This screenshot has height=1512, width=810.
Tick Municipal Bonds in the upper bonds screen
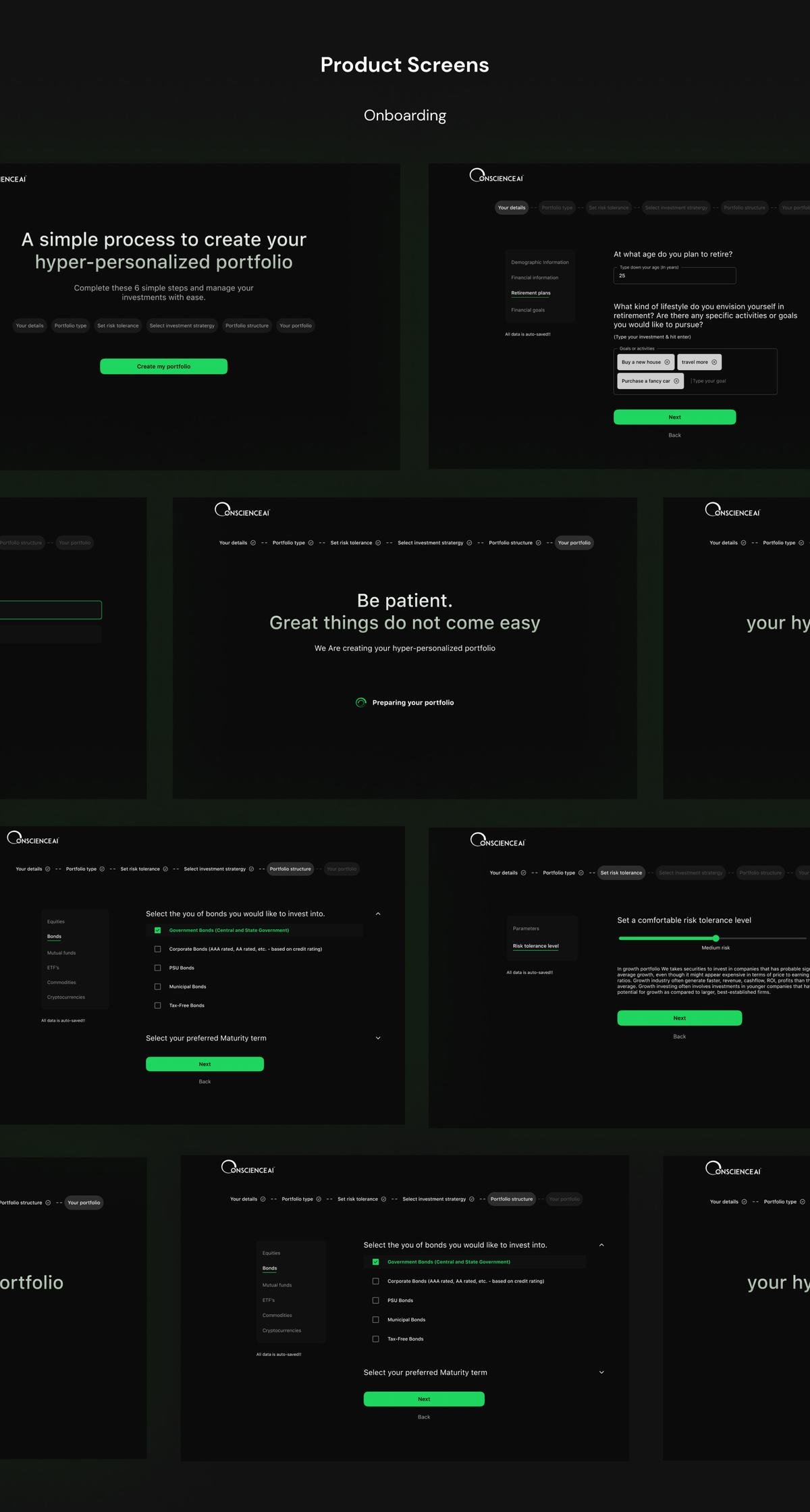pos(158,987)
